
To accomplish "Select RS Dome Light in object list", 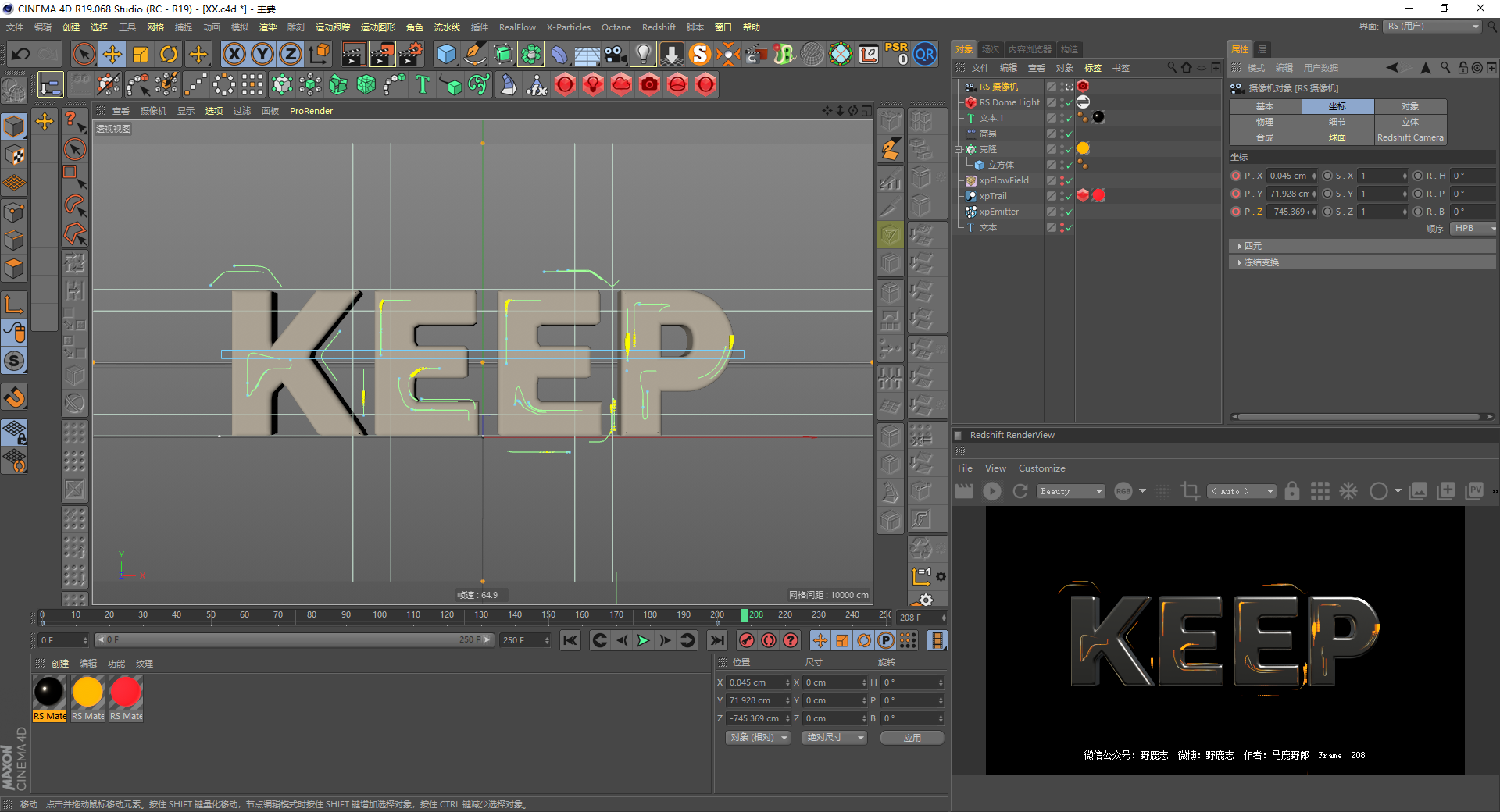I will click(1009, 102).
